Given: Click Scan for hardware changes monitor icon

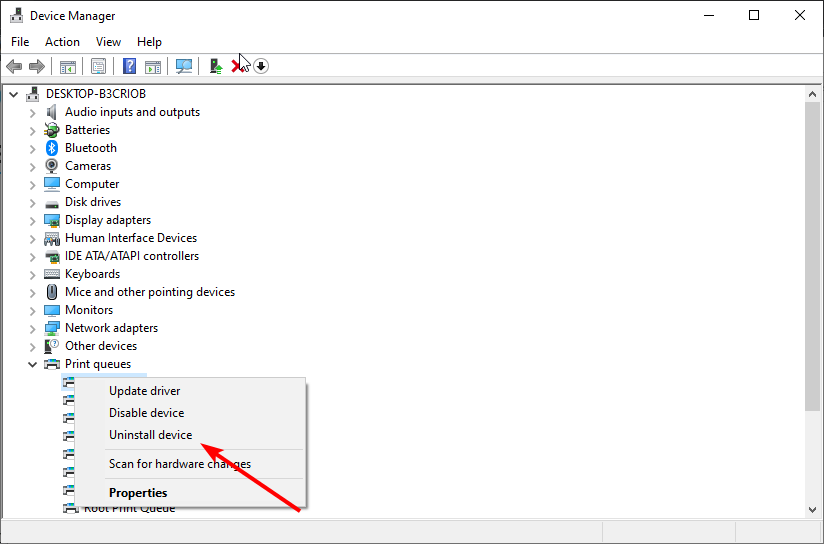Looking at the screenshot, I should [184, 66].
